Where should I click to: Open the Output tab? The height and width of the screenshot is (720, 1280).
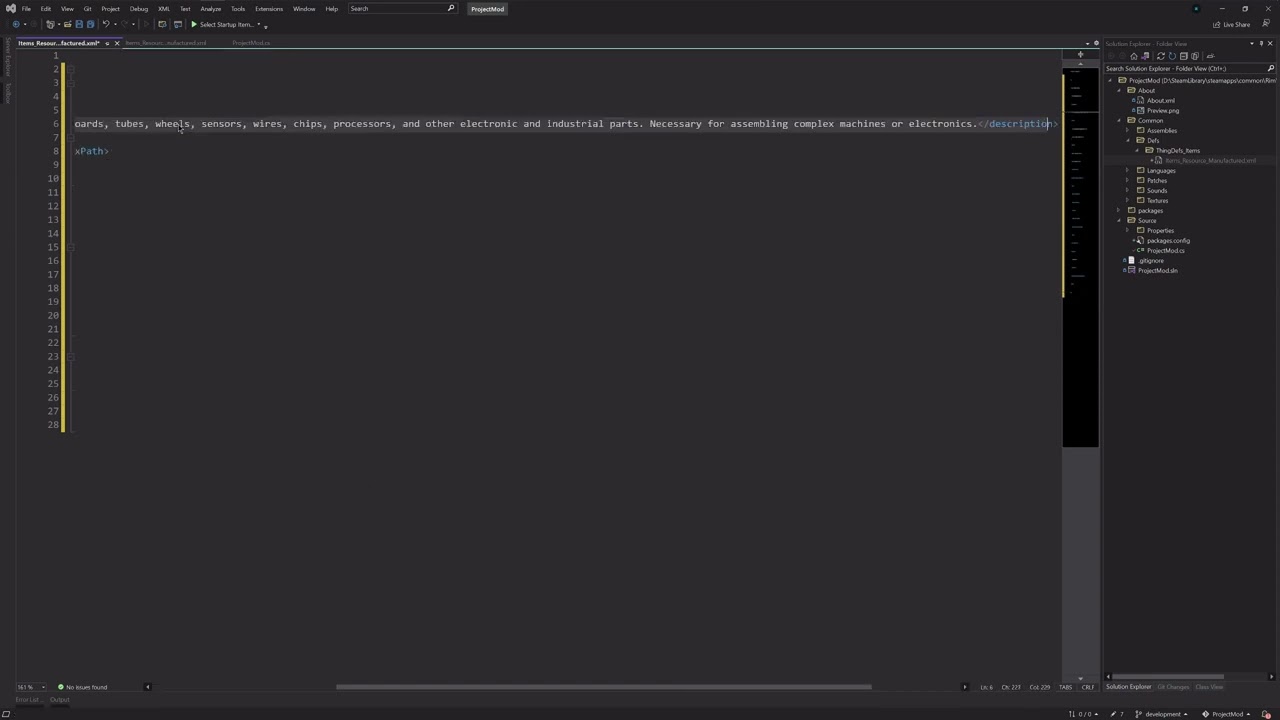coord(60,700)
